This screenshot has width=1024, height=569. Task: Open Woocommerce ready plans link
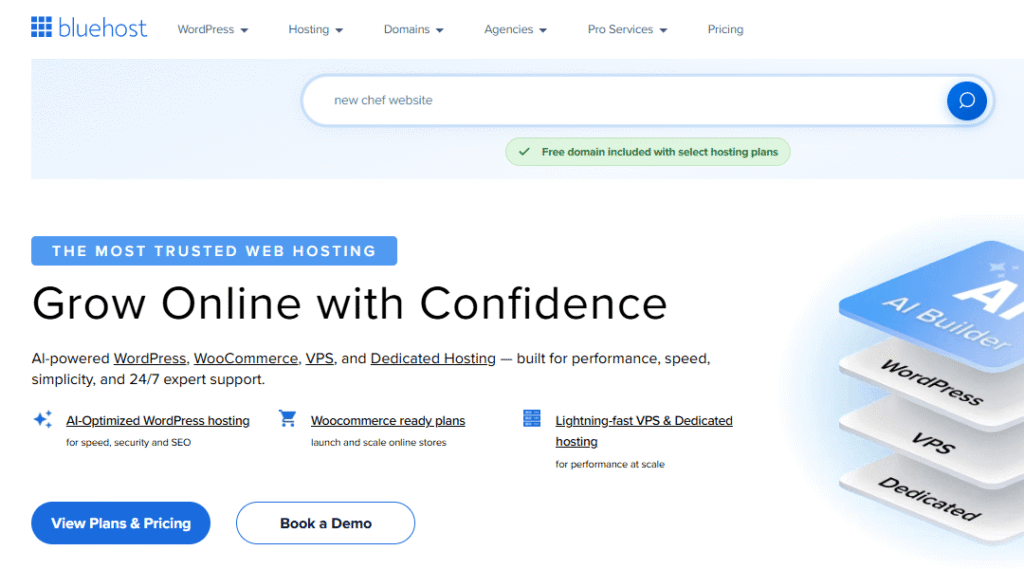click(x=388, y=421)
